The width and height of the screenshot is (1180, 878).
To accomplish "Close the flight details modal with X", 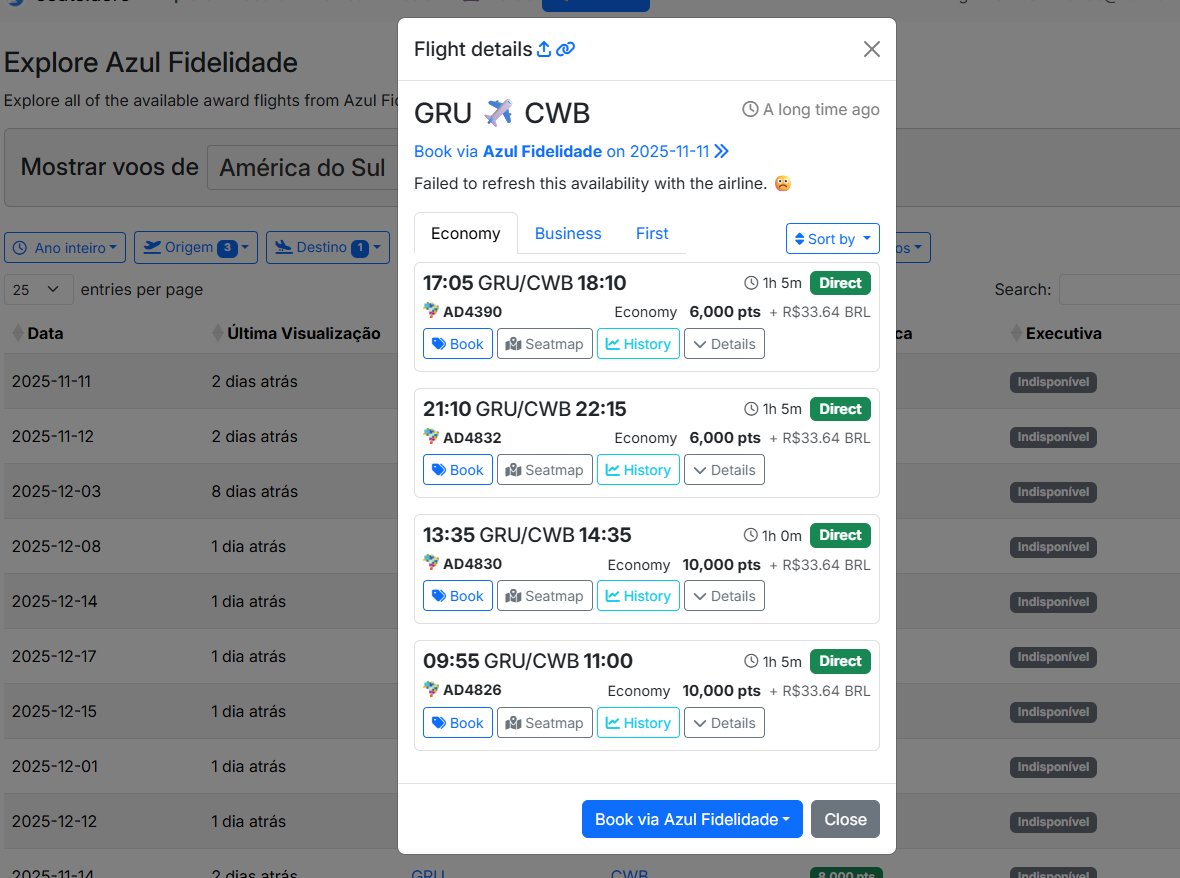I will tap(871, 49).
